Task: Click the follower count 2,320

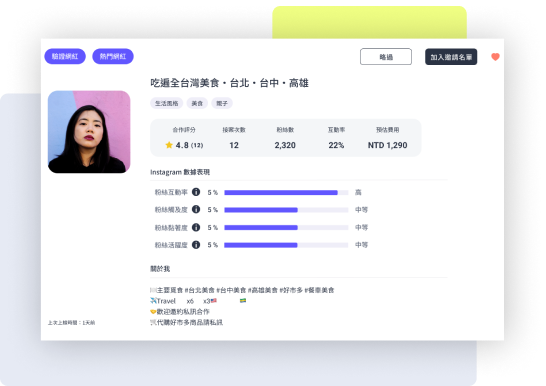Action: point(285,145)
